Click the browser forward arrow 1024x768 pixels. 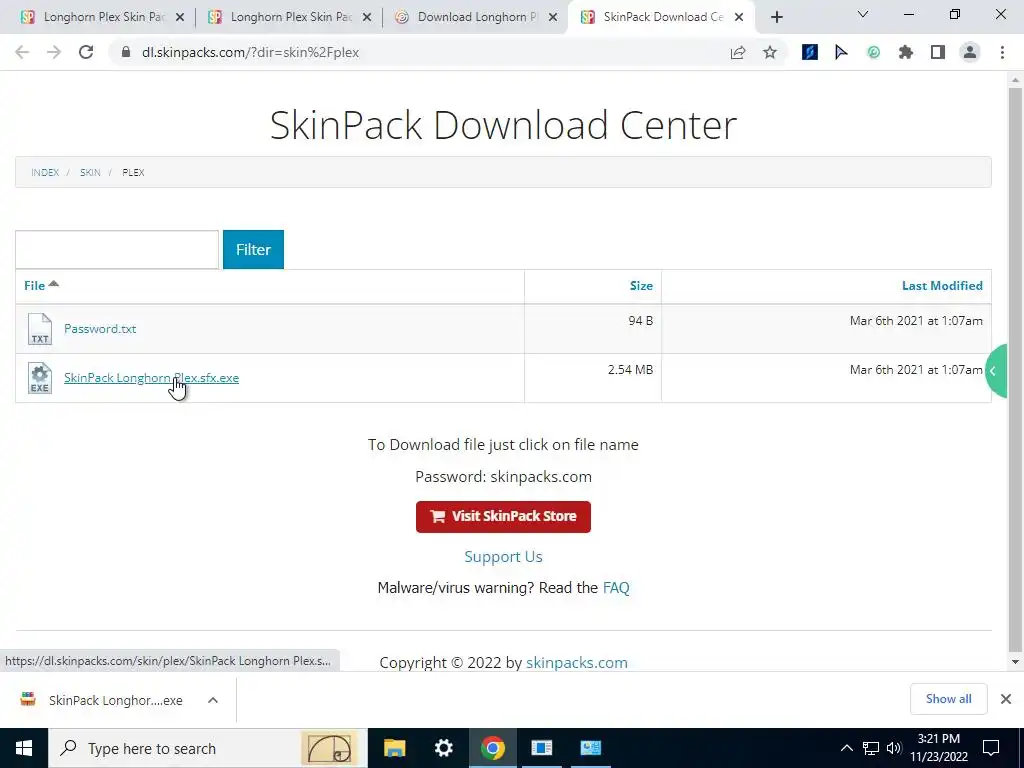point(54,52)
